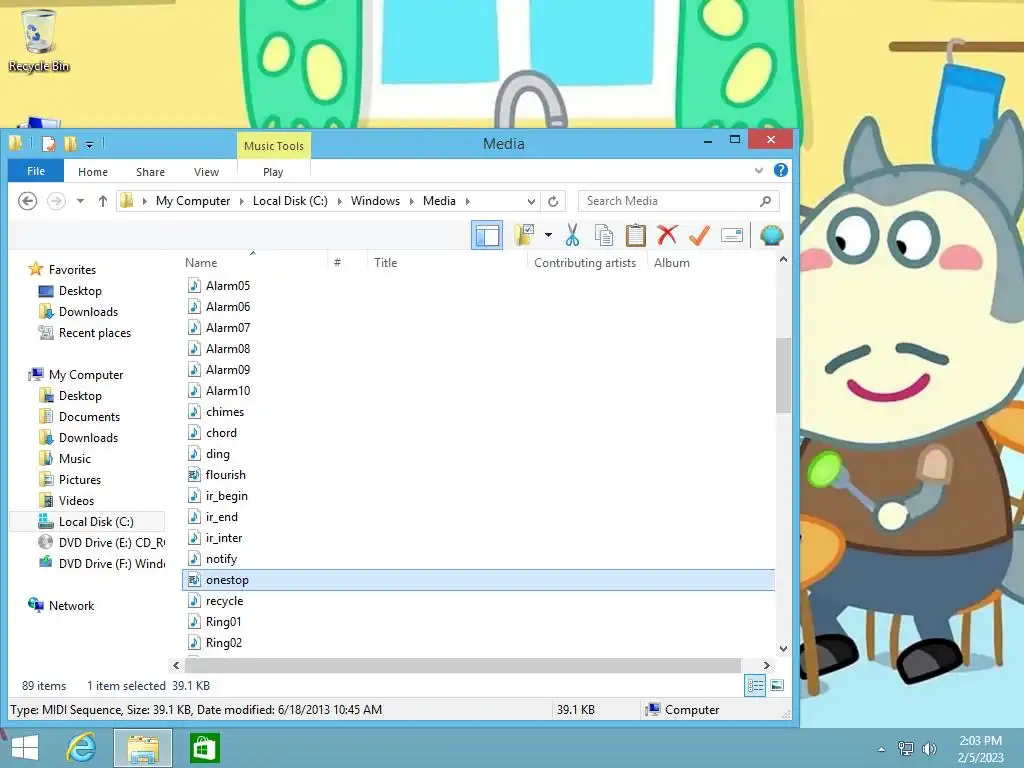Click the Email envelope toolbar icon
The image size is (1024, 768).
[732, 235]
